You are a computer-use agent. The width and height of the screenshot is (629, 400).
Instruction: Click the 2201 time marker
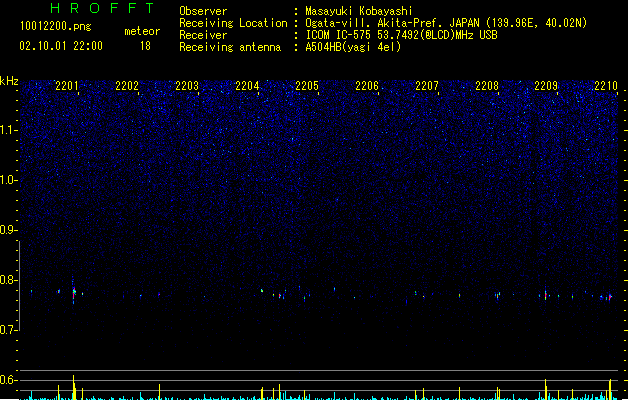coord(67,86)
